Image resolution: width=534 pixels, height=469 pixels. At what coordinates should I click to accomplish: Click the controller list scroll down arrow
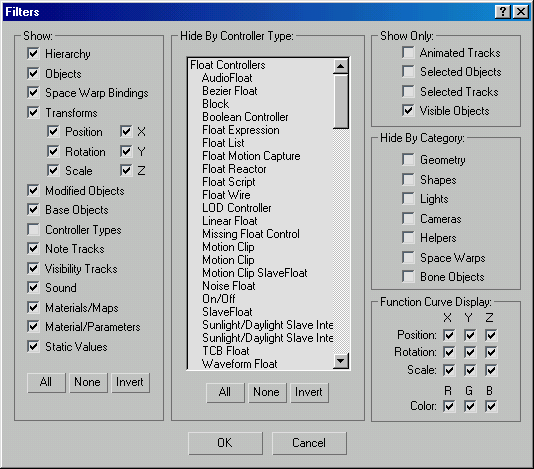(x=341, y=361)
